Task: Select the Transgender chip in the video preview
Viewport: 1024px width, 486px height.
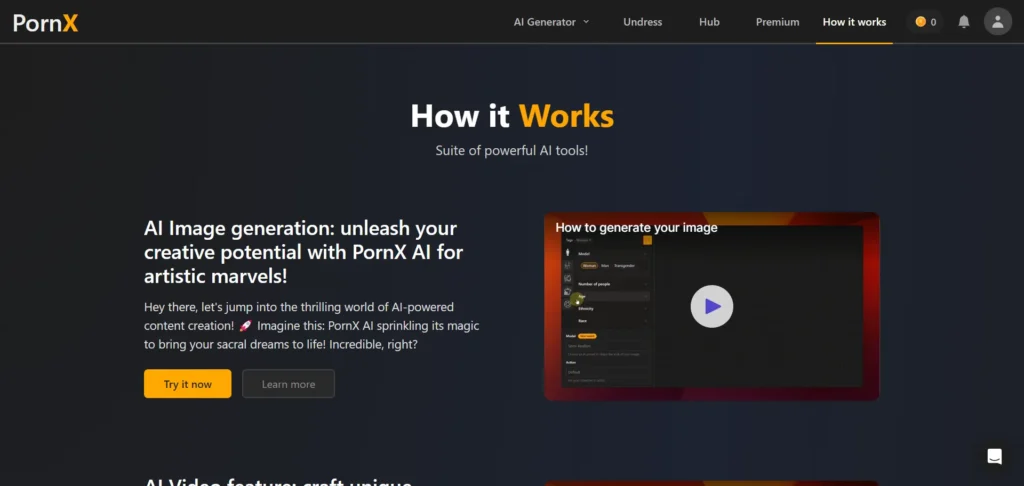Action: (624, 266)
